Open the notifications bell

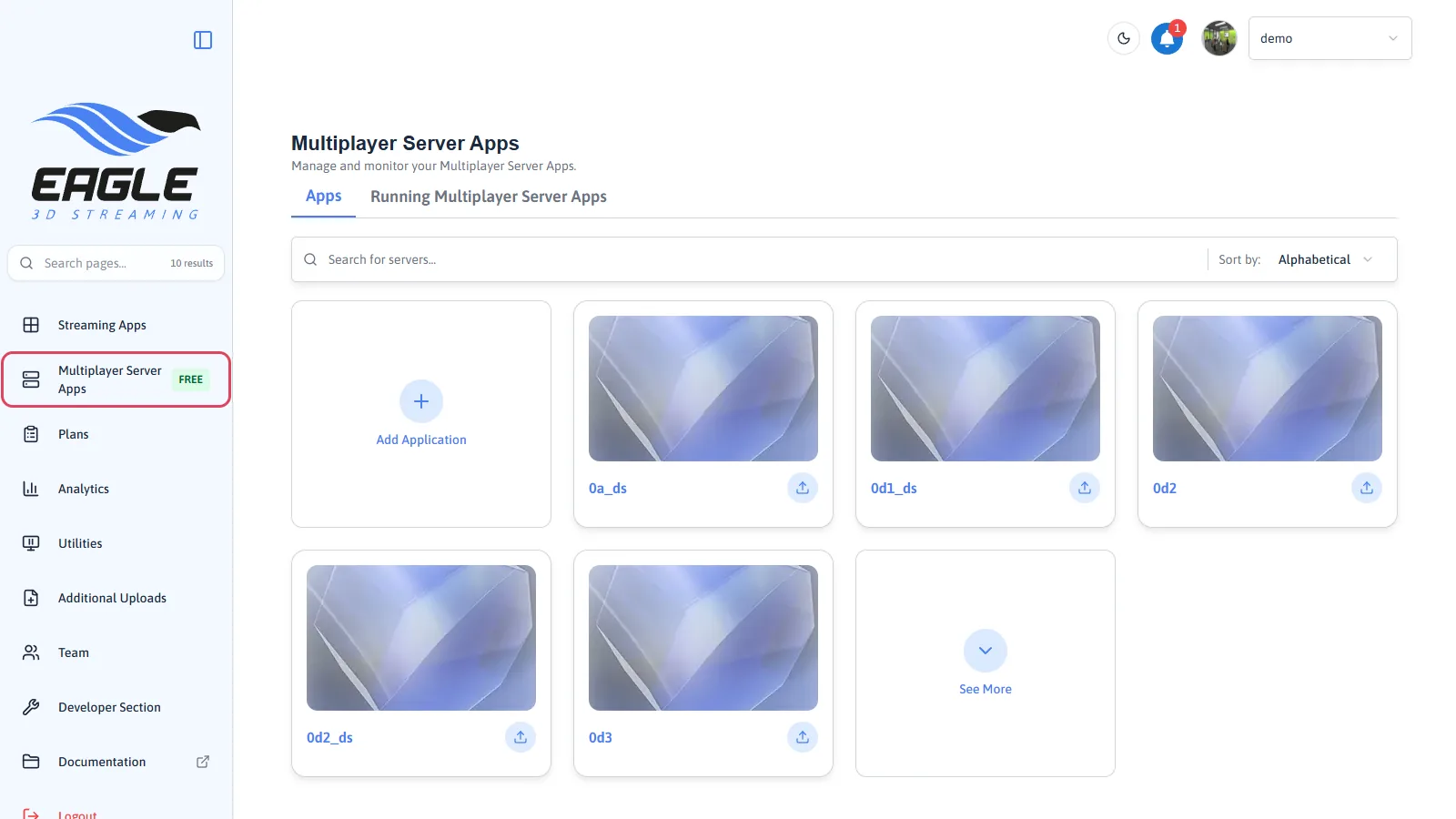pos(1167,39)
